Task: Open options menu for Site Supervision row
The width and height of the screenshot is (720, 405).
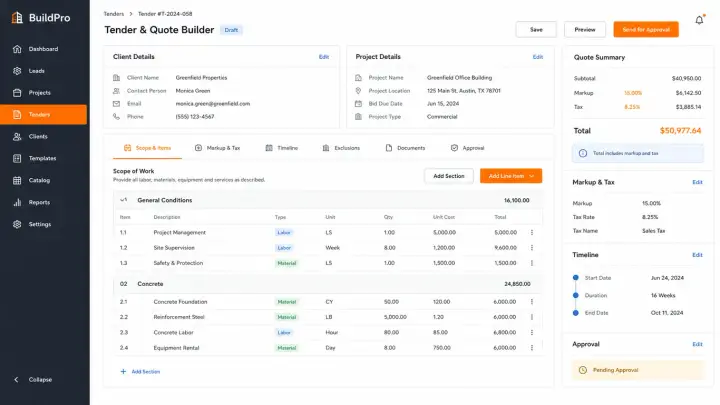Action: [532, 248]
